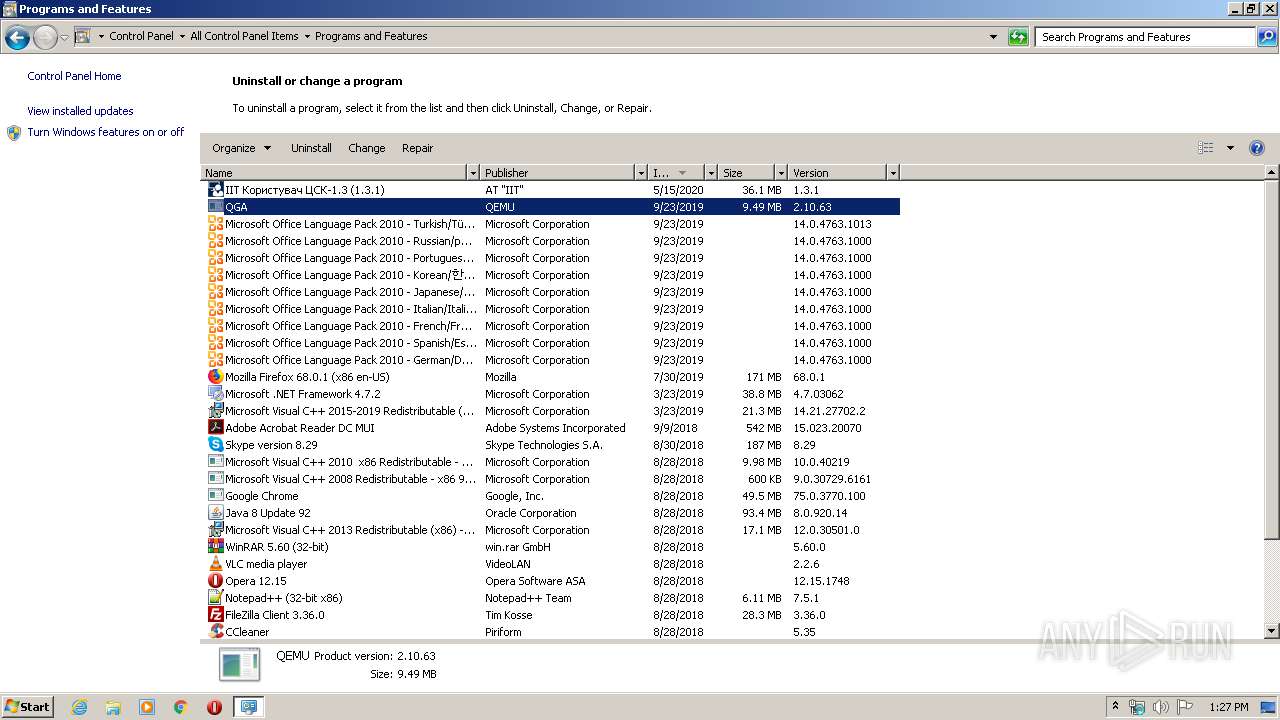The image size is (1280, 720).
Task: Select the CCleaner program icon
Action: pos(215,632)
